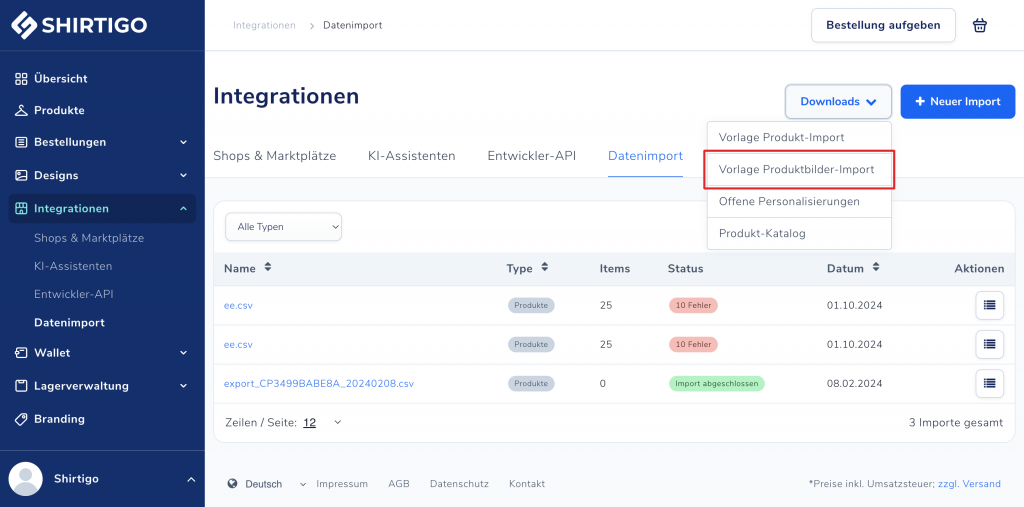
Task: Sort table by Datum column arrows
Action: pyautogui.click(x=876, y=268)
